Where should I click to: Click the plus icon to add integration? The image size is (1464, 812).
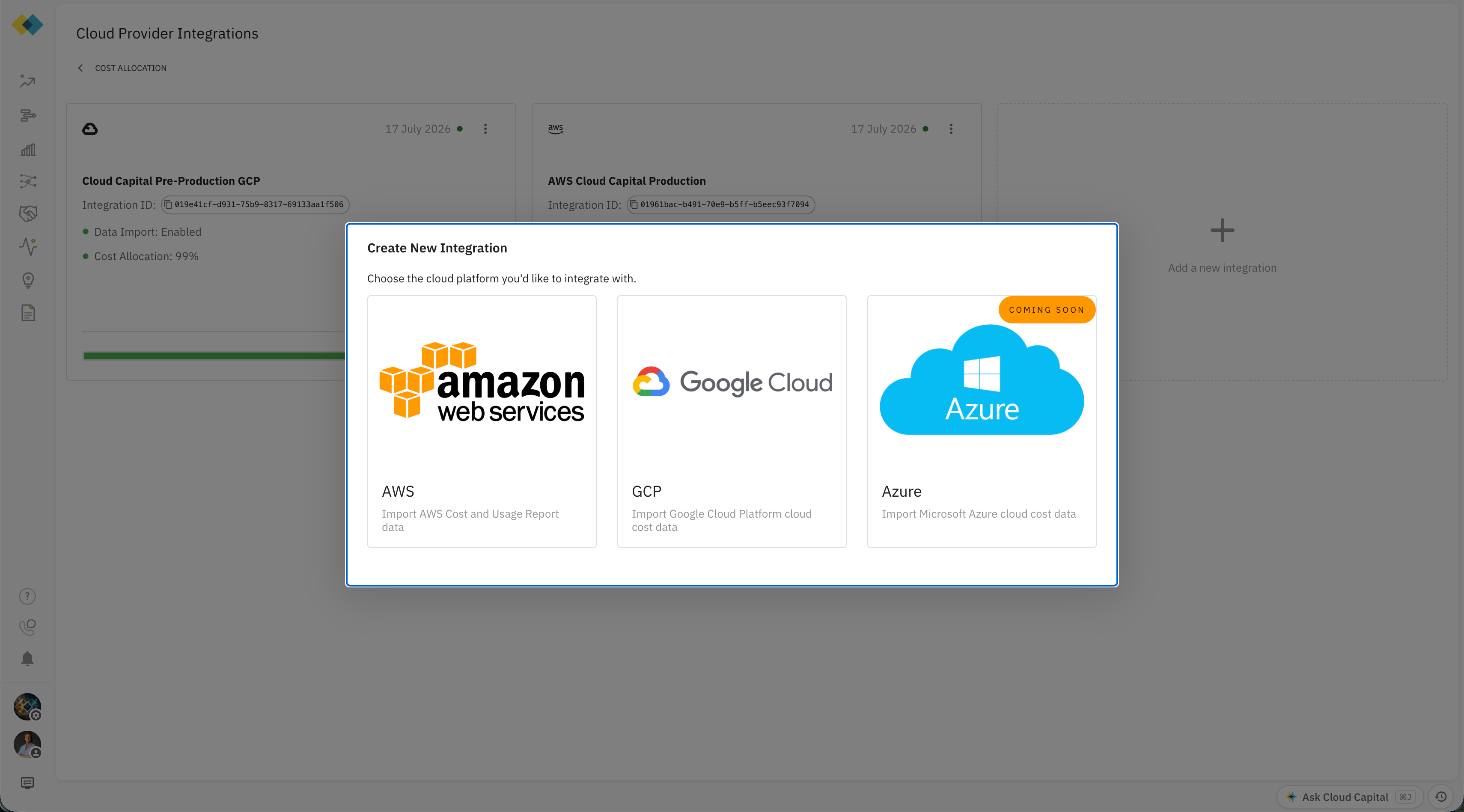point(1222,231)
